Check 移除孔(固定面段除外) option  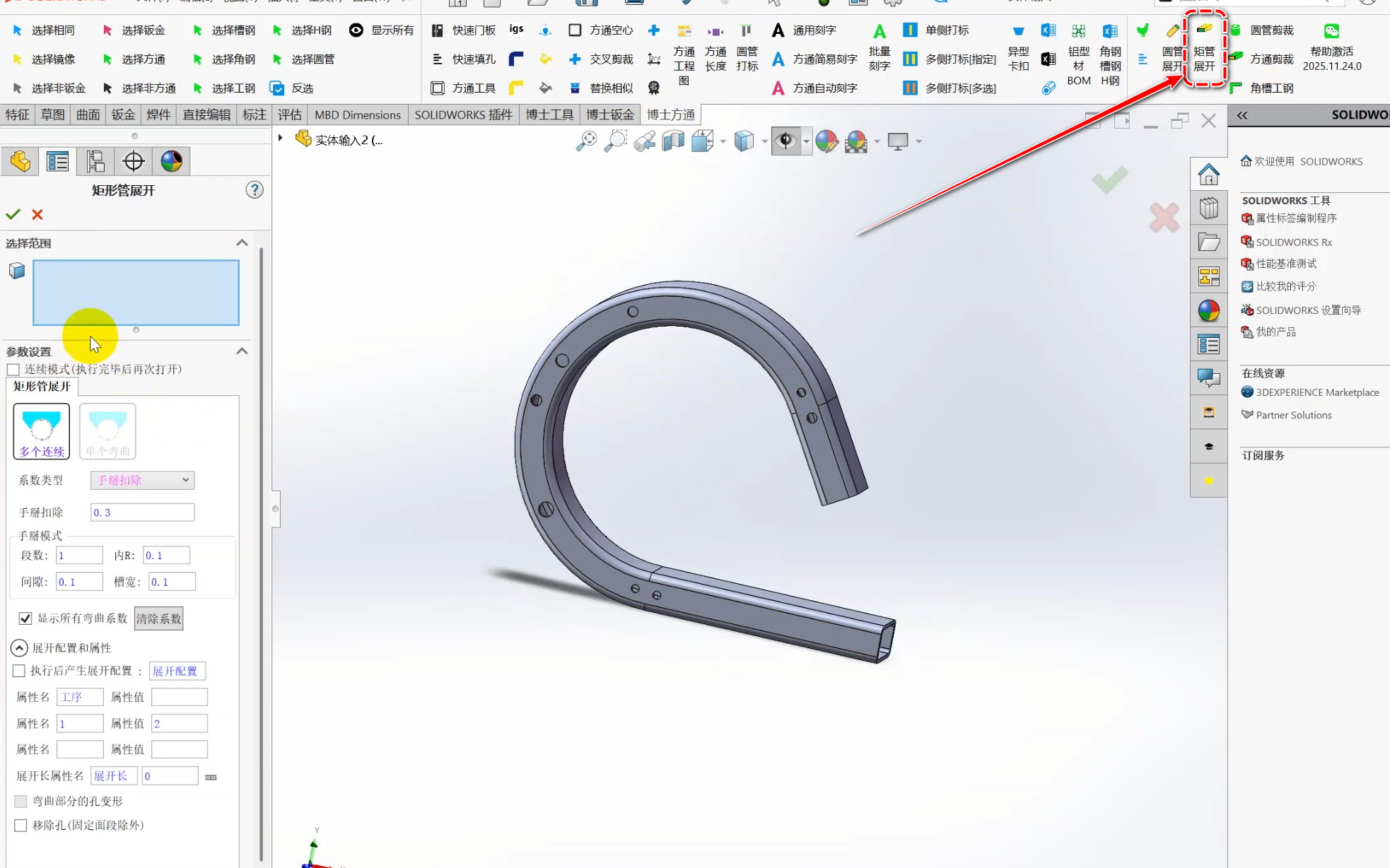21,826
